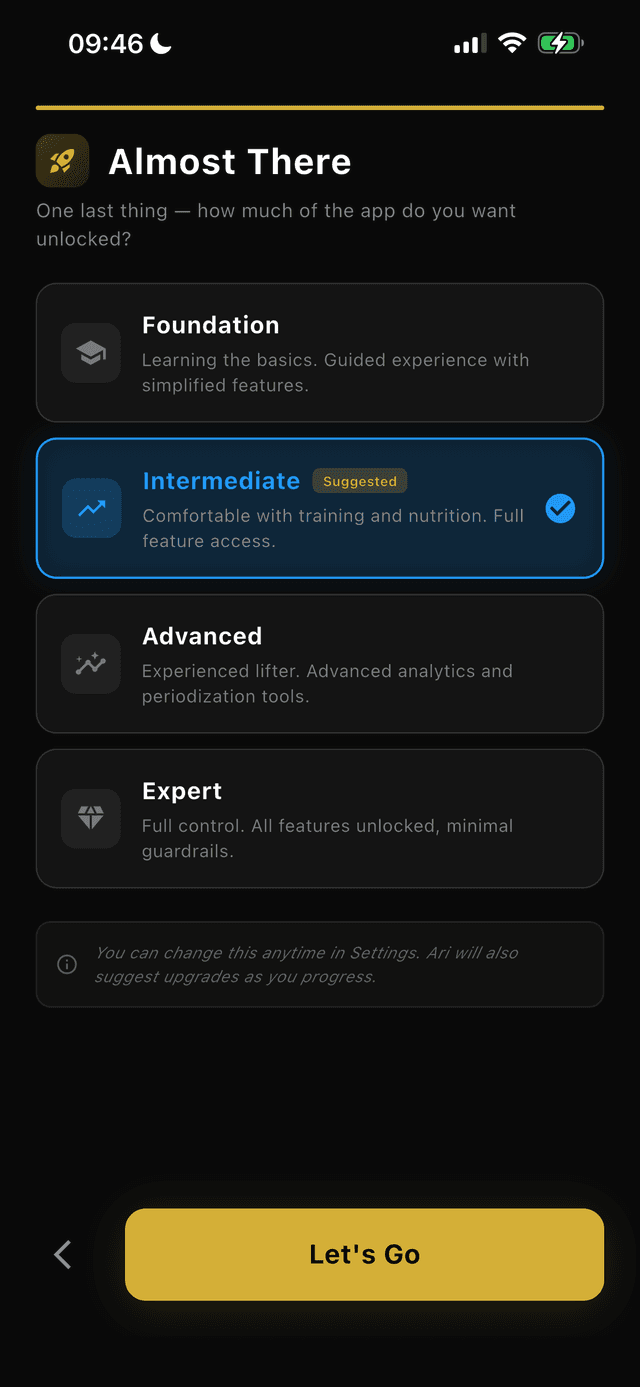Tap the charging battery icon
The image size is (640, 1387).
(559, 43)
